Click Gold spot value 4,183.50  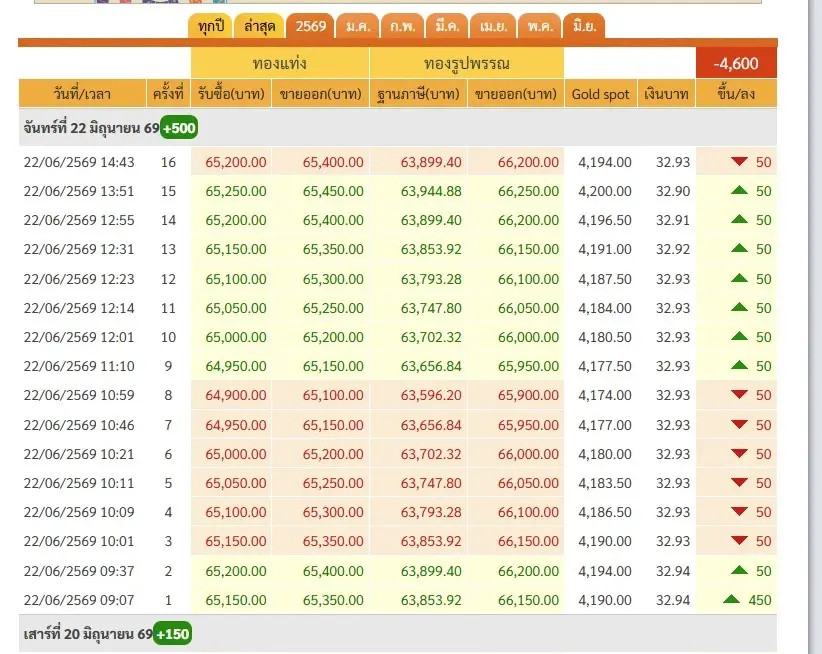(604, 483)
